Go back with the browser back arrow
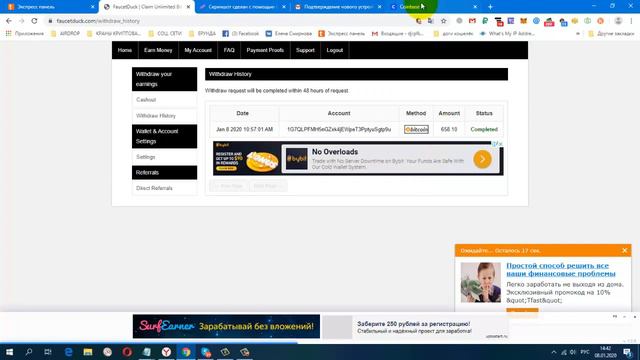The width and height of the screenshot is (640, 360). 9,21
